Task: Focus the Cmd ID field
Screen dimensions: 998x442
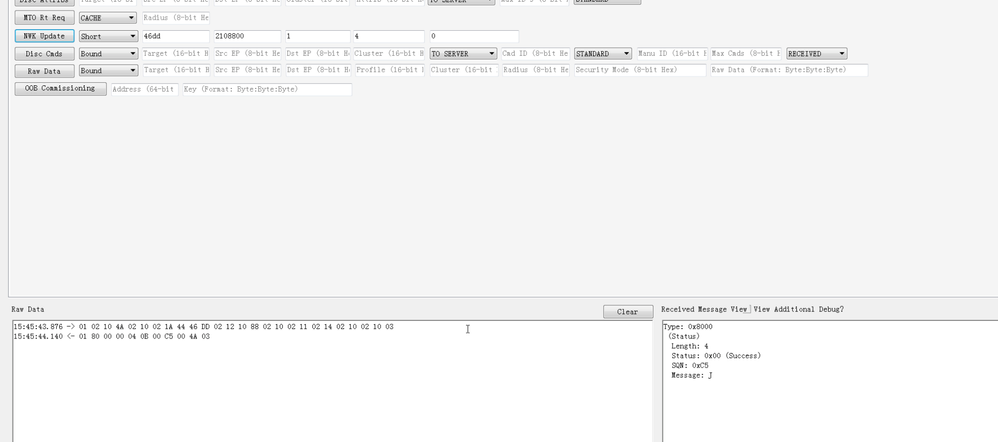Action: (x=535, y=53)
